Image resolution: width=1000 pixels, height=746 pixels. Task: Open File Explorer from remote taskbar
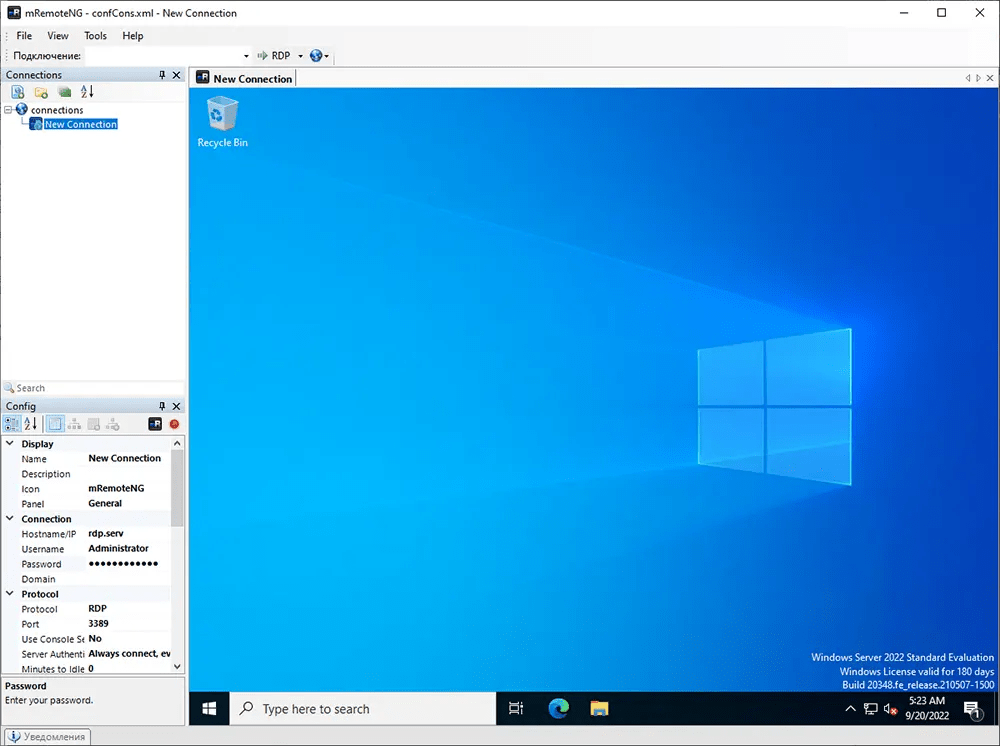(x=599, y=708)
